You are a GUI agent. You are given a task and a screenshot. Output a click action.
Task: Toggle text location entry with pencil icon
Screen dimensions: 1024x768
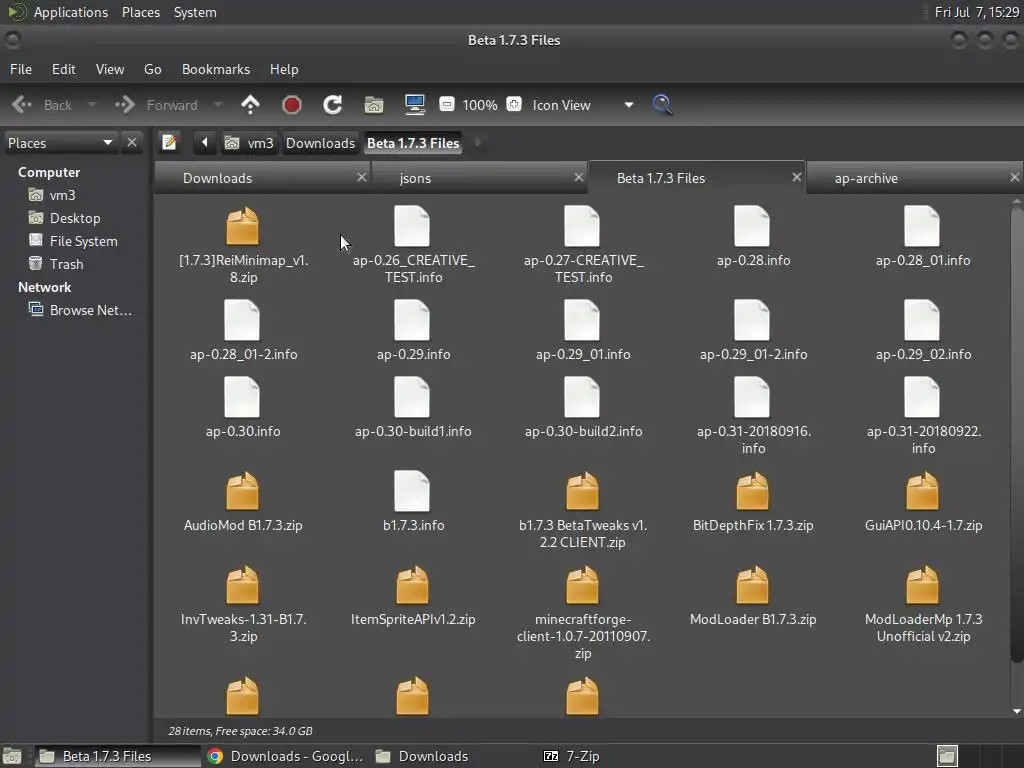(169, 142)
